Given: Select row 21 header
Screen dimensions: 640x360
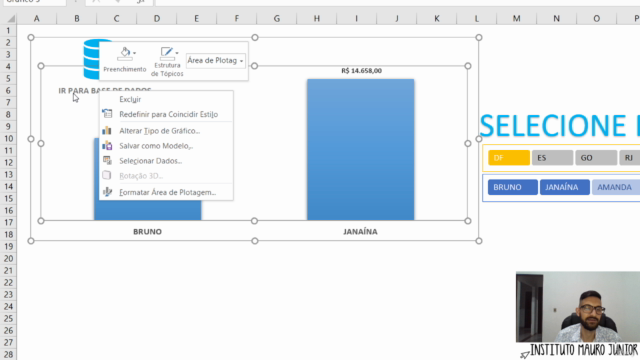Looking at the screenshot, I should (x=8, y=270).
